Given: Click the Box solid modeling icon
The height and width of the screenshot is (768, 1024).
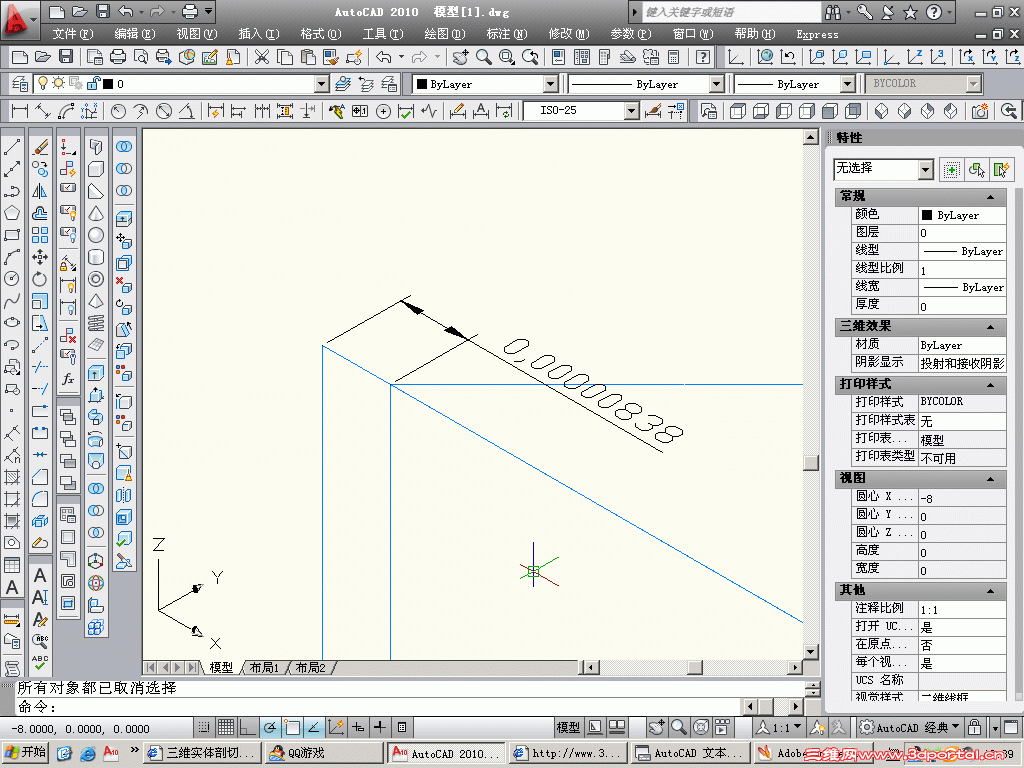Looking at the screenshot, I should tap(96, 169).
